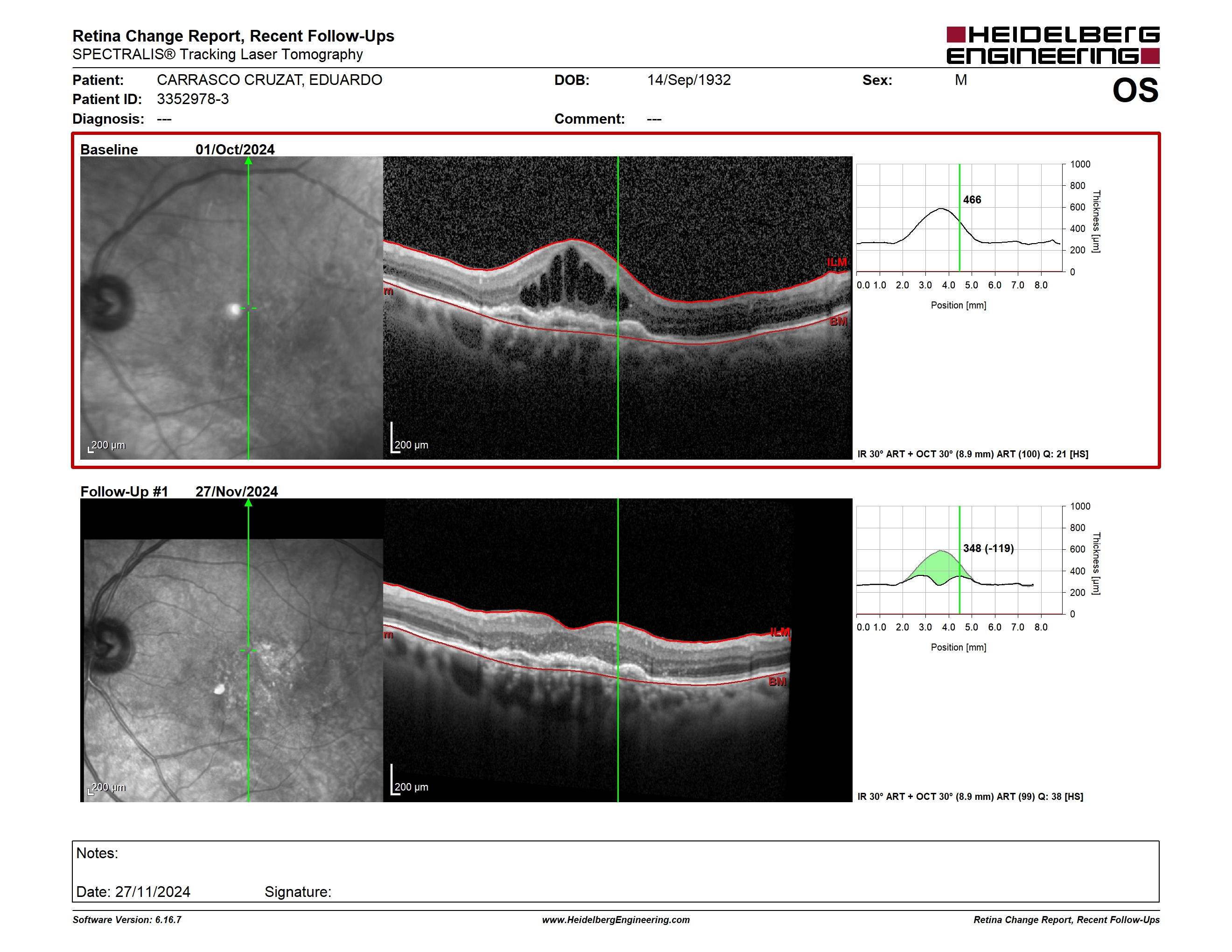The height and width of the screenshot is (952, 1232).
Task: Click the Follow-Up thickness change graph
Action: click(959, 560)
